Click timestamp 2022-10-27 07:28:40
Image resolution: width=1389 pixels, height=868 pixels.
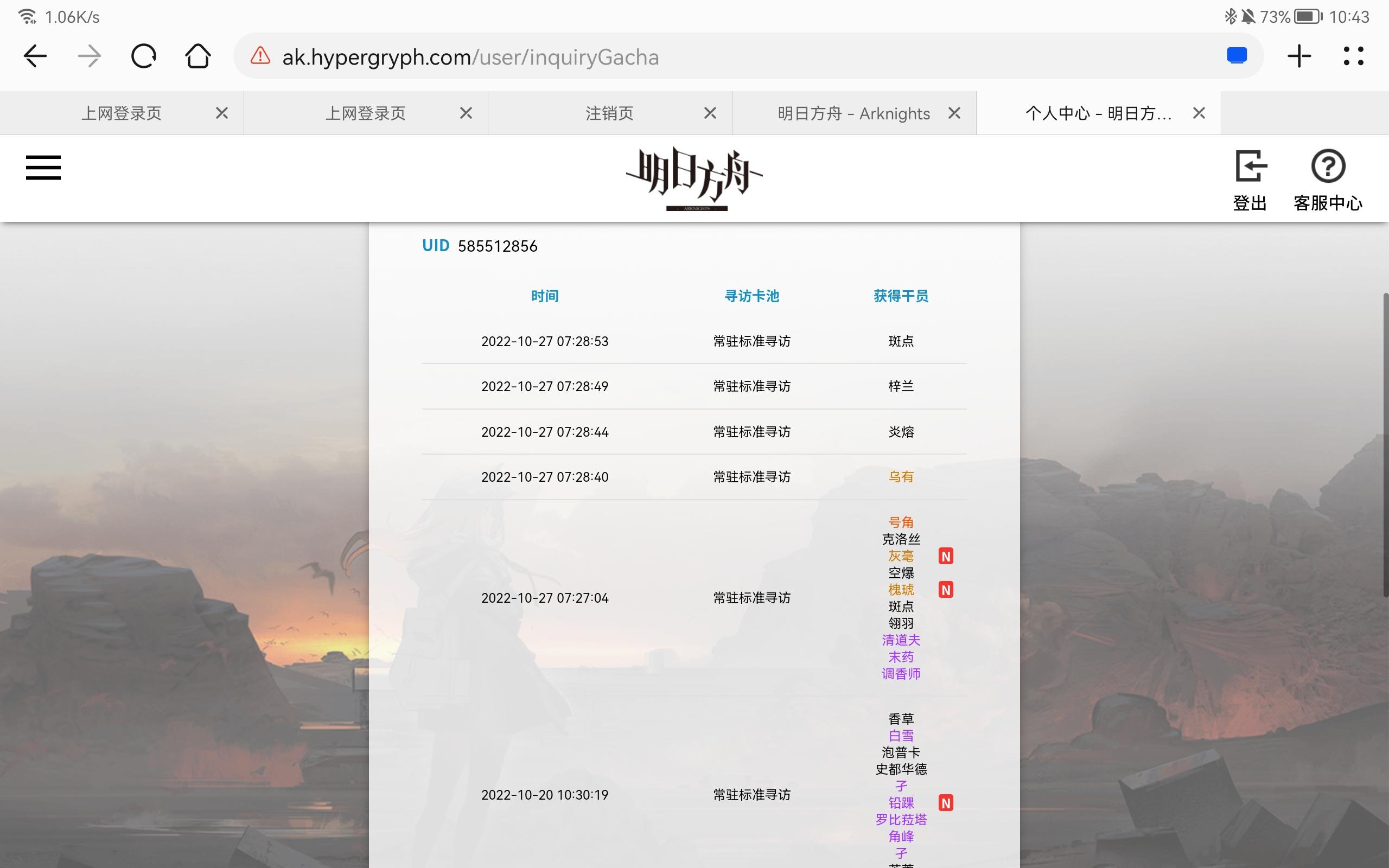pos(545,477)
